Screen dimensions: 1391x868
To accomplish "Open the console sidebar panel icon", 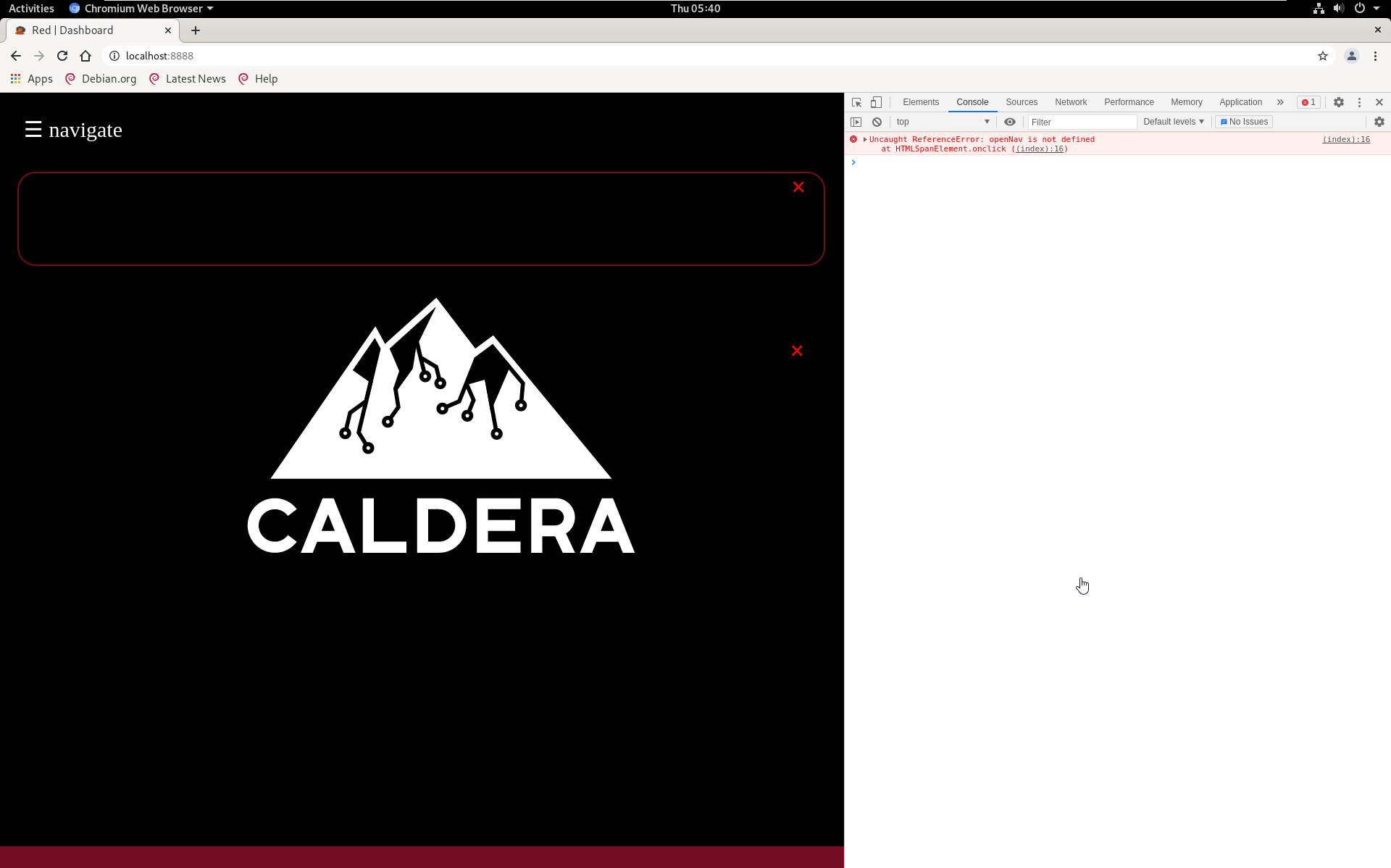I will pyautogui.click(x=856, y=122).
